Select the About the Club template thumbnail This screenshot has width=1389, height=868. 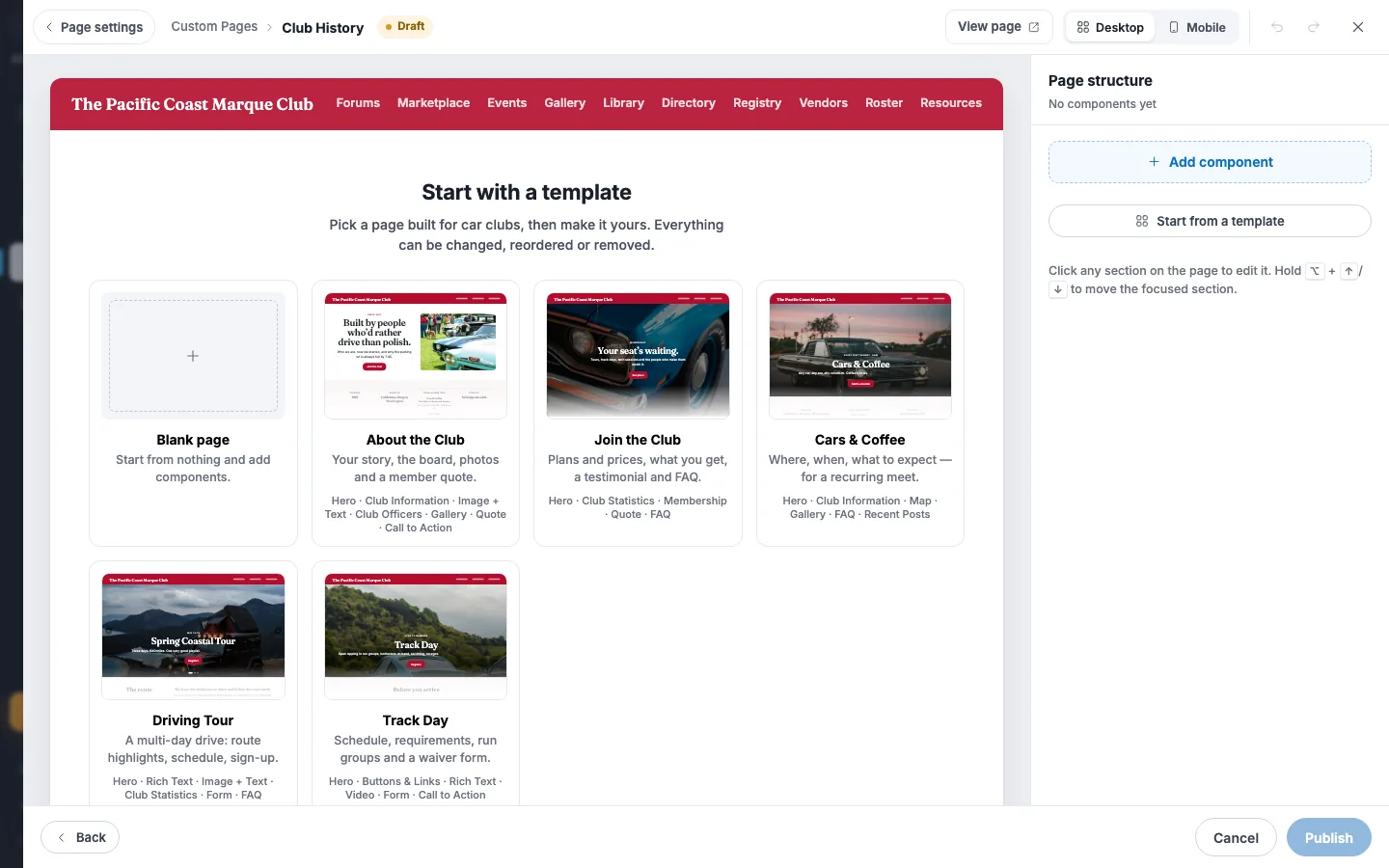[x=416, y=356]
